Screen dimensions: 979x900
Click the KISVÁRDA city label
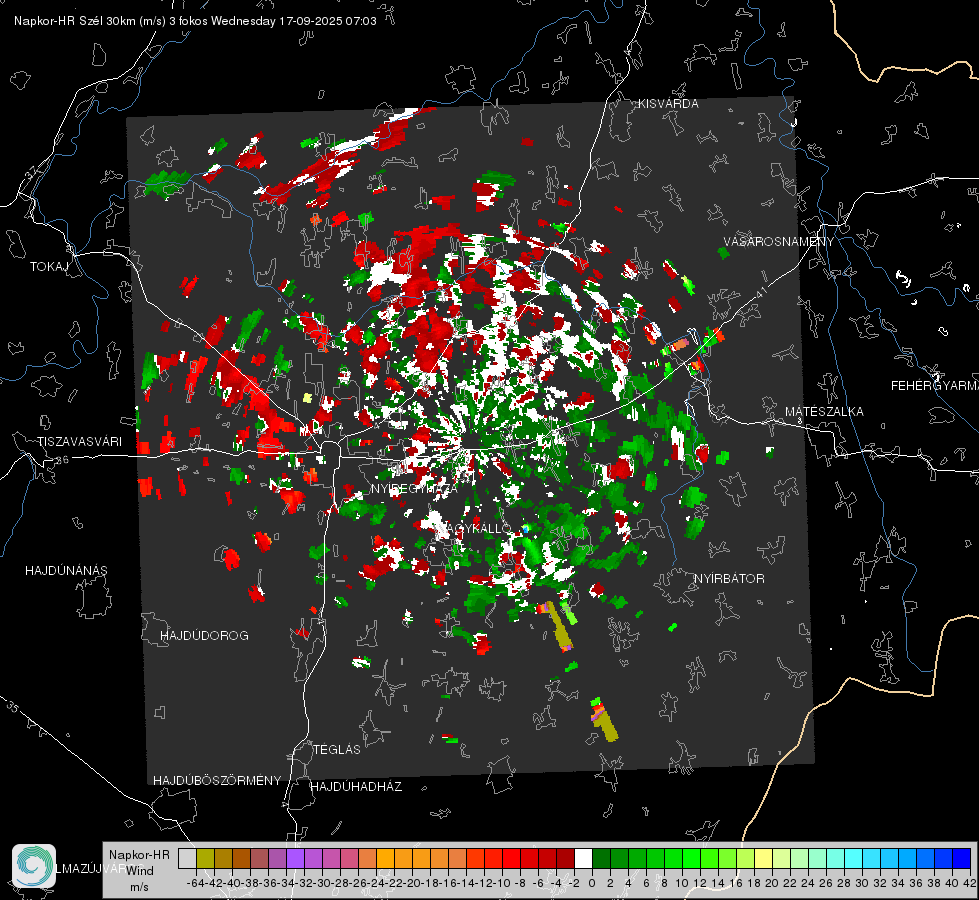click(x=668, y=104)
